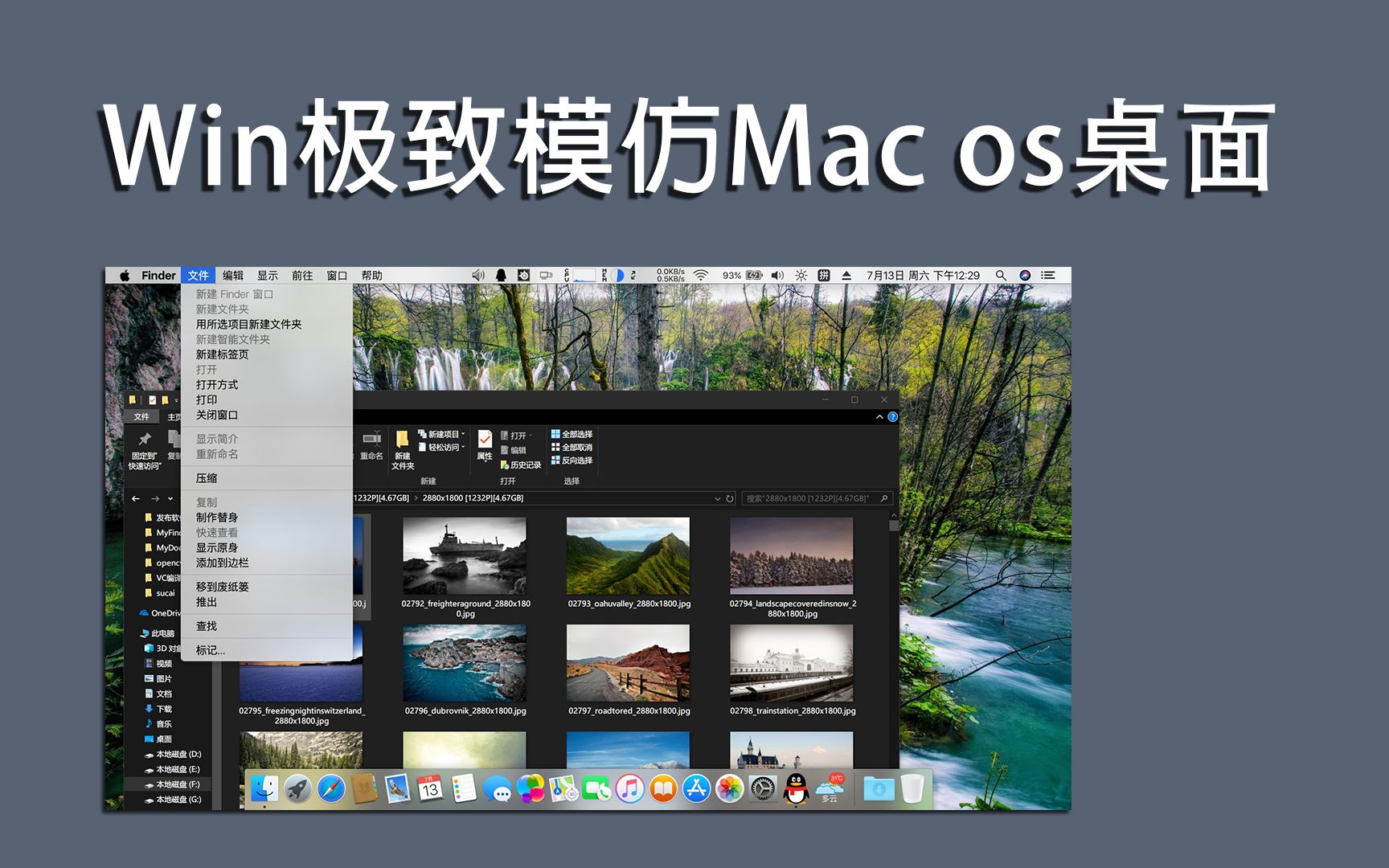
Task: Toggle mute with the menu bar volume icon
Action: (778, 276)
